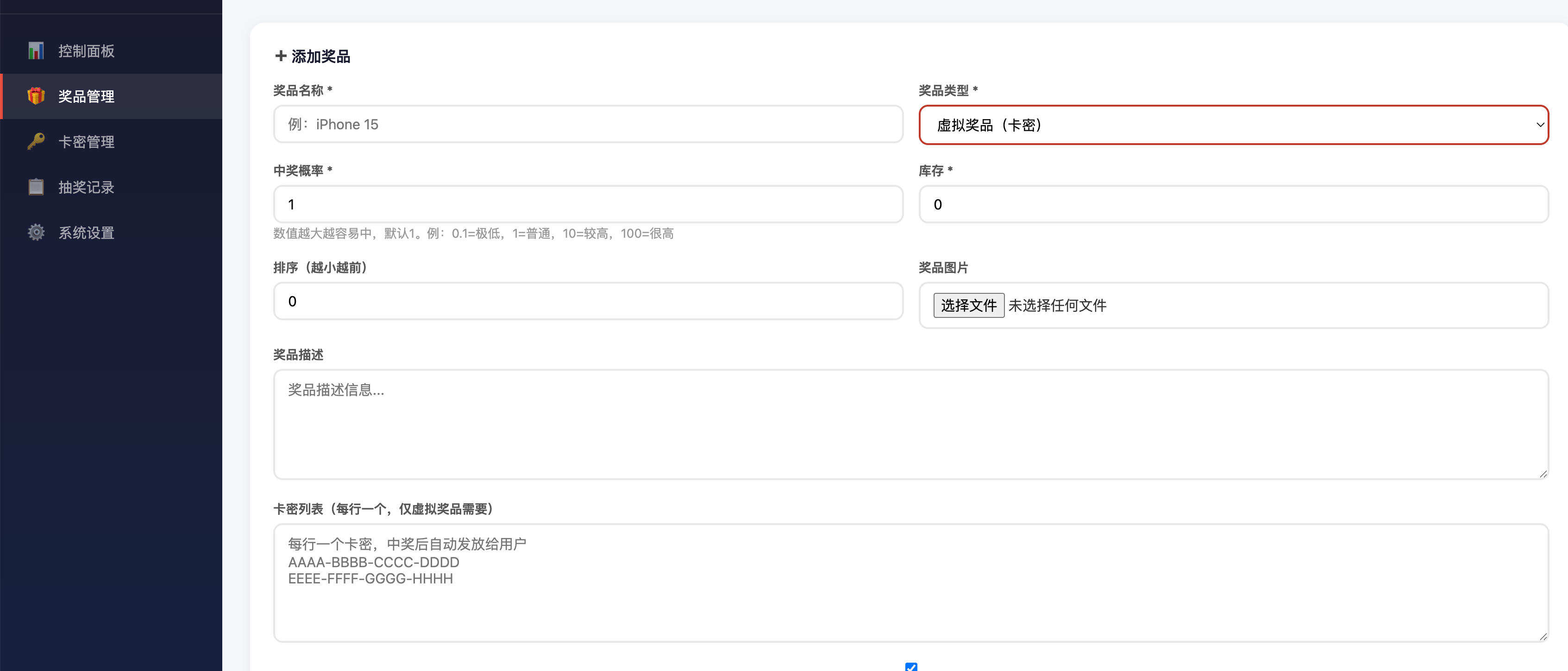Image resolution: width=1568 pixels, height=671 pixels.
Task: Click the 中奖概率 field containing 1
Action: [588, 204]
